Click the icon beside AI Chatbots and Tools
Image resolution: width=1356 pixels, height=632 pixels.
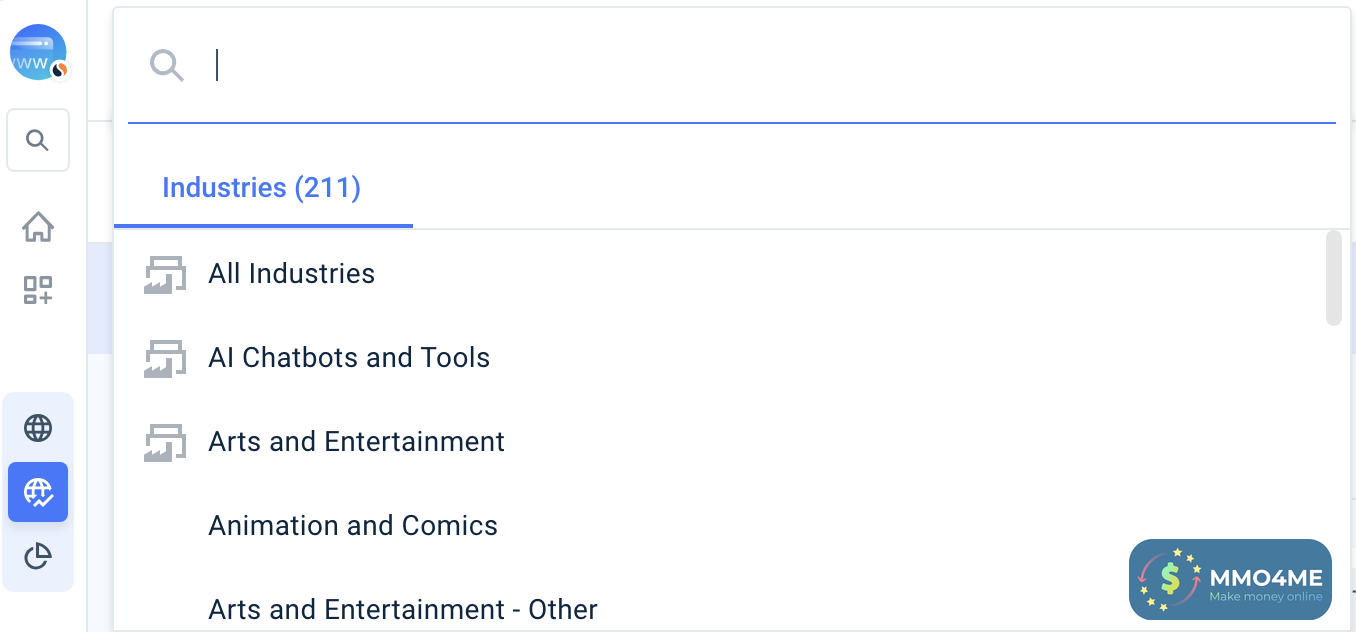[165, 358]
